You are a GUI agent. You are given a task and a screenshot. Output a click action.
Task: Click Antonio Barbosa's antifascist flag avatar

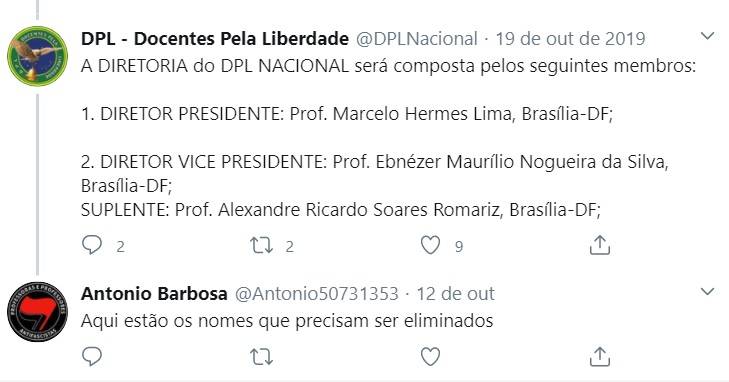click(x=37, y=311)
